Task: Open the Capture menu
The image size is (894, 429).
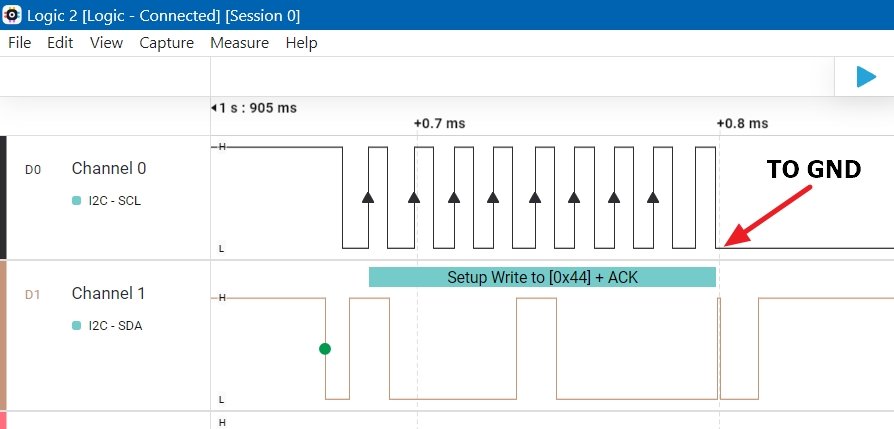Action: pos(166,43)
